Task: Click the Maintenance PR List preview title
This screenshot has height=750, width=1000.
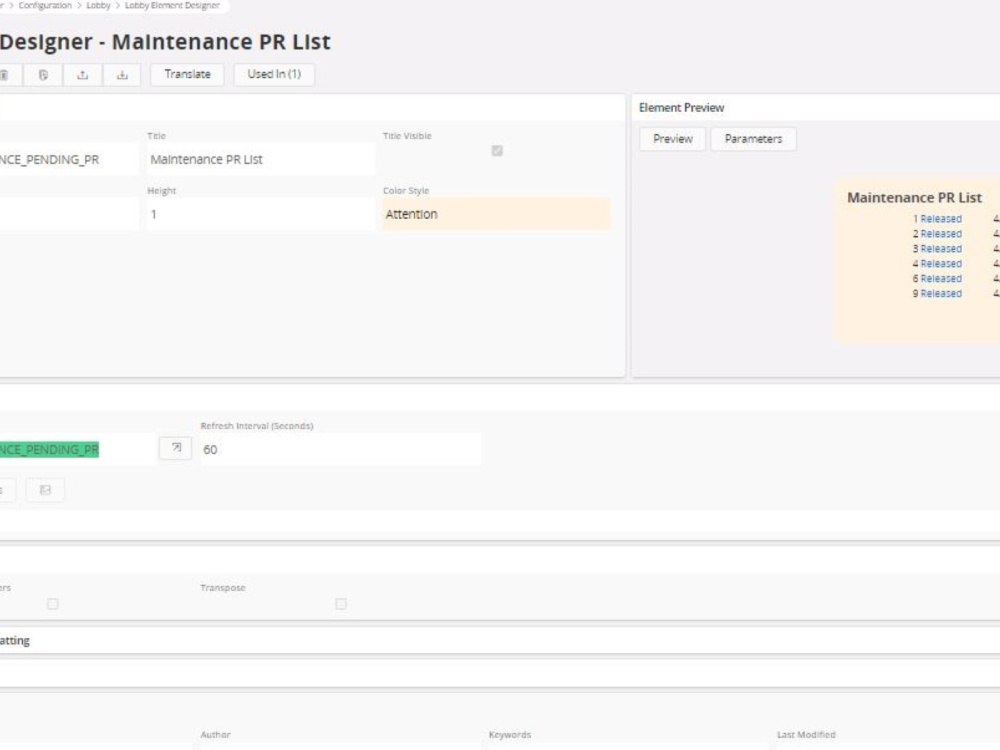Action: point(914,198)
